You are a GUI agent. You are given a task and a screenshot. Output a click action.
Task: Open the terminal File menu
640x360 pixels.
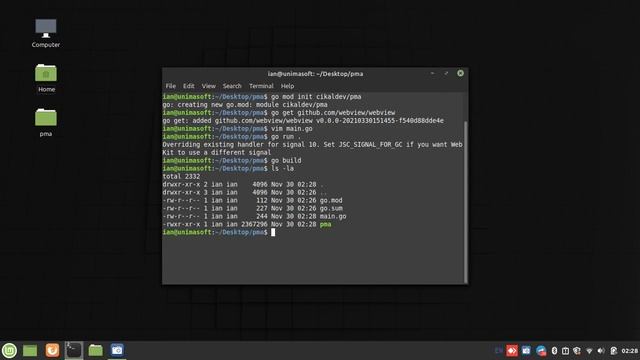click(171, 86)
